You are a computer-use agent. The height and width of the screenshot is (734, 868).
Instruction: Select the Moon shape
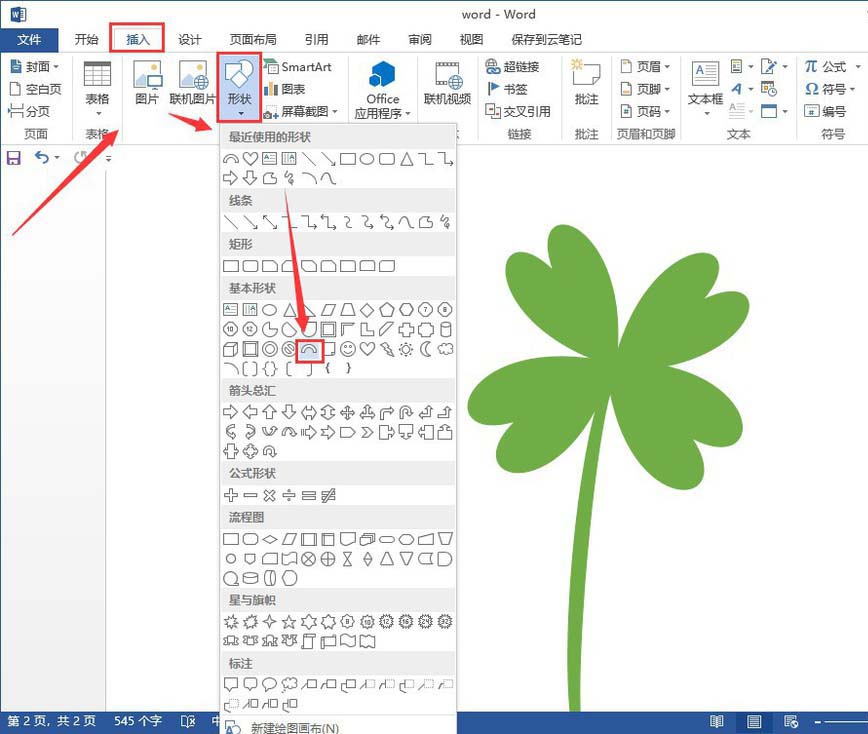[x=426, y=349]
